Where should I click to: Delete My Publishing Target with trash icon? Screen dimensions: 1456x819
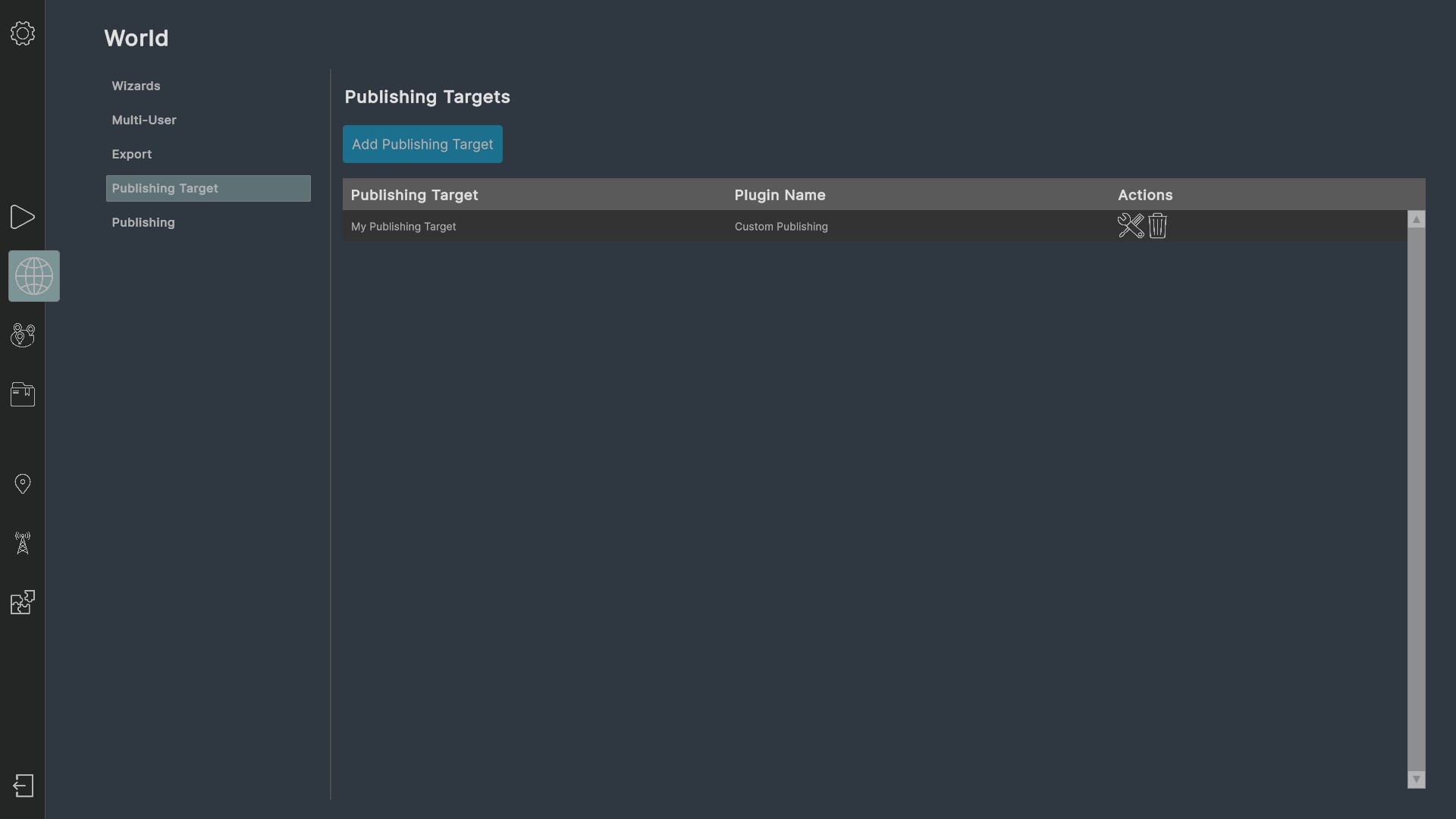[1157, 226]
